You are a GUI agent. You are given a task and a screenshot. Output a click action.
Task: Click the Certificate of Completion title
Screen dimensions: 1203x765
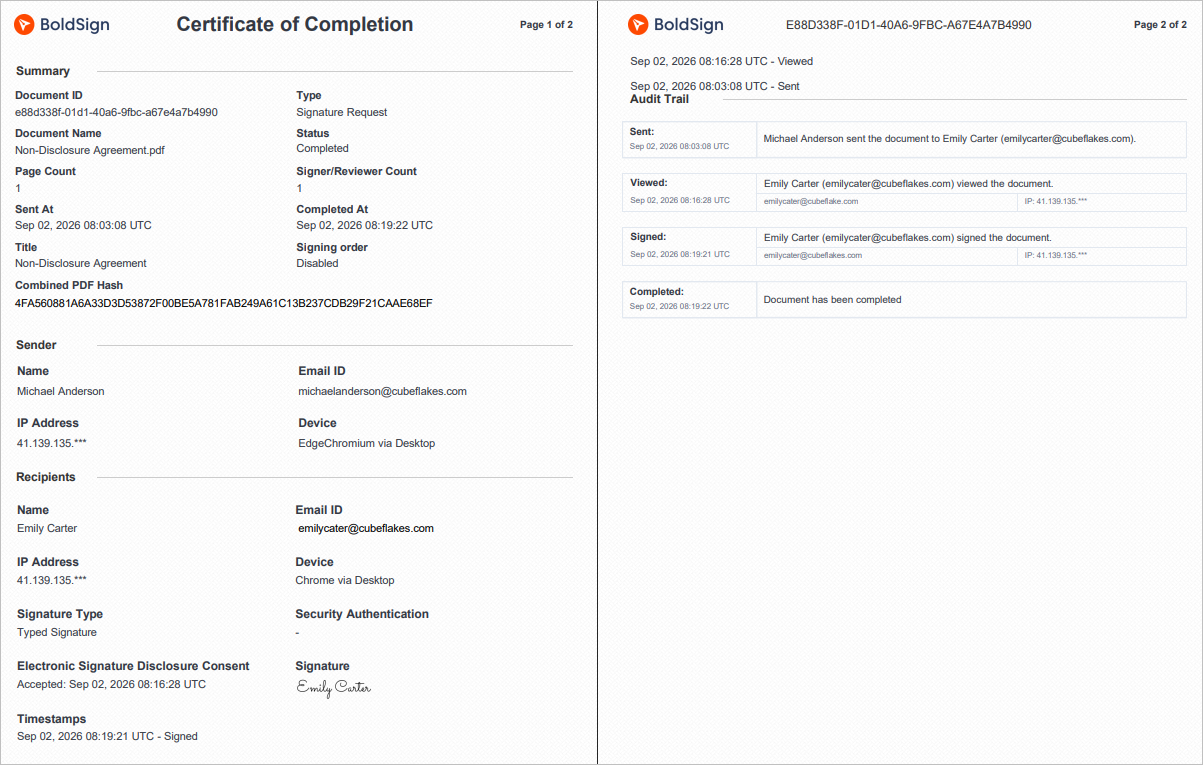295,25
